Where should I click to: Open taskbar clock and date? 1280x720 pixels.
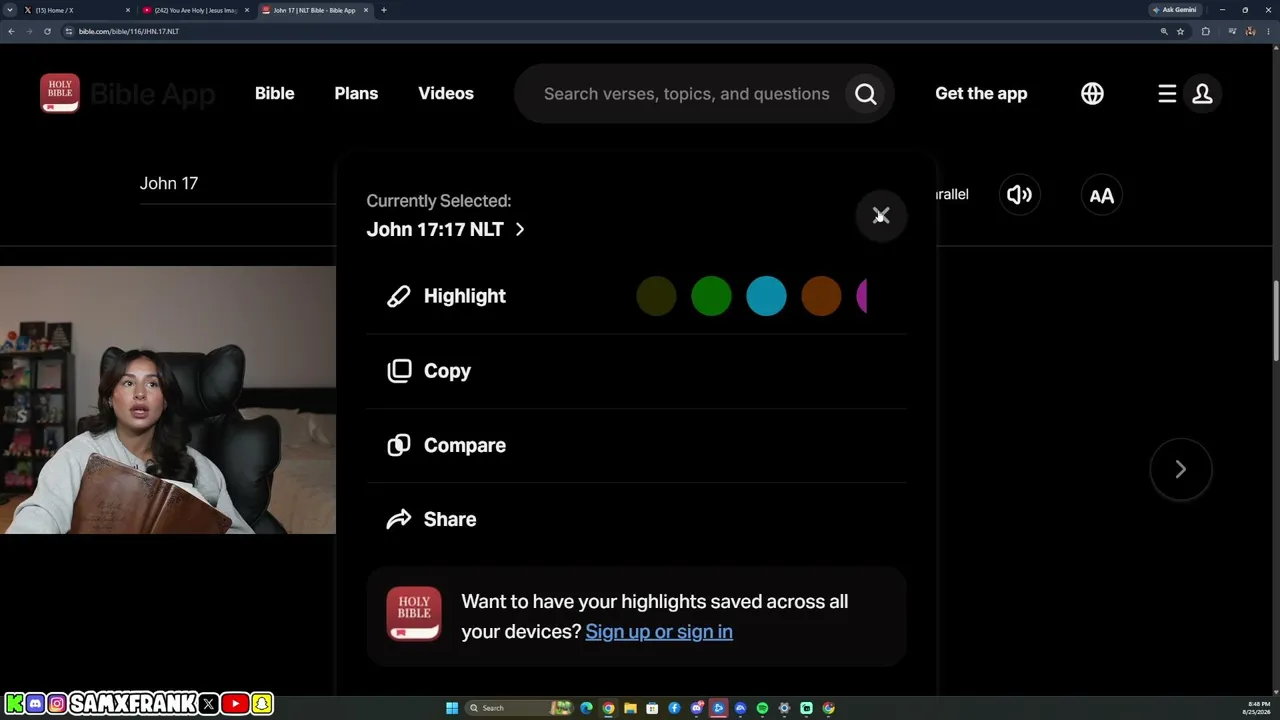coord(1259,708)
